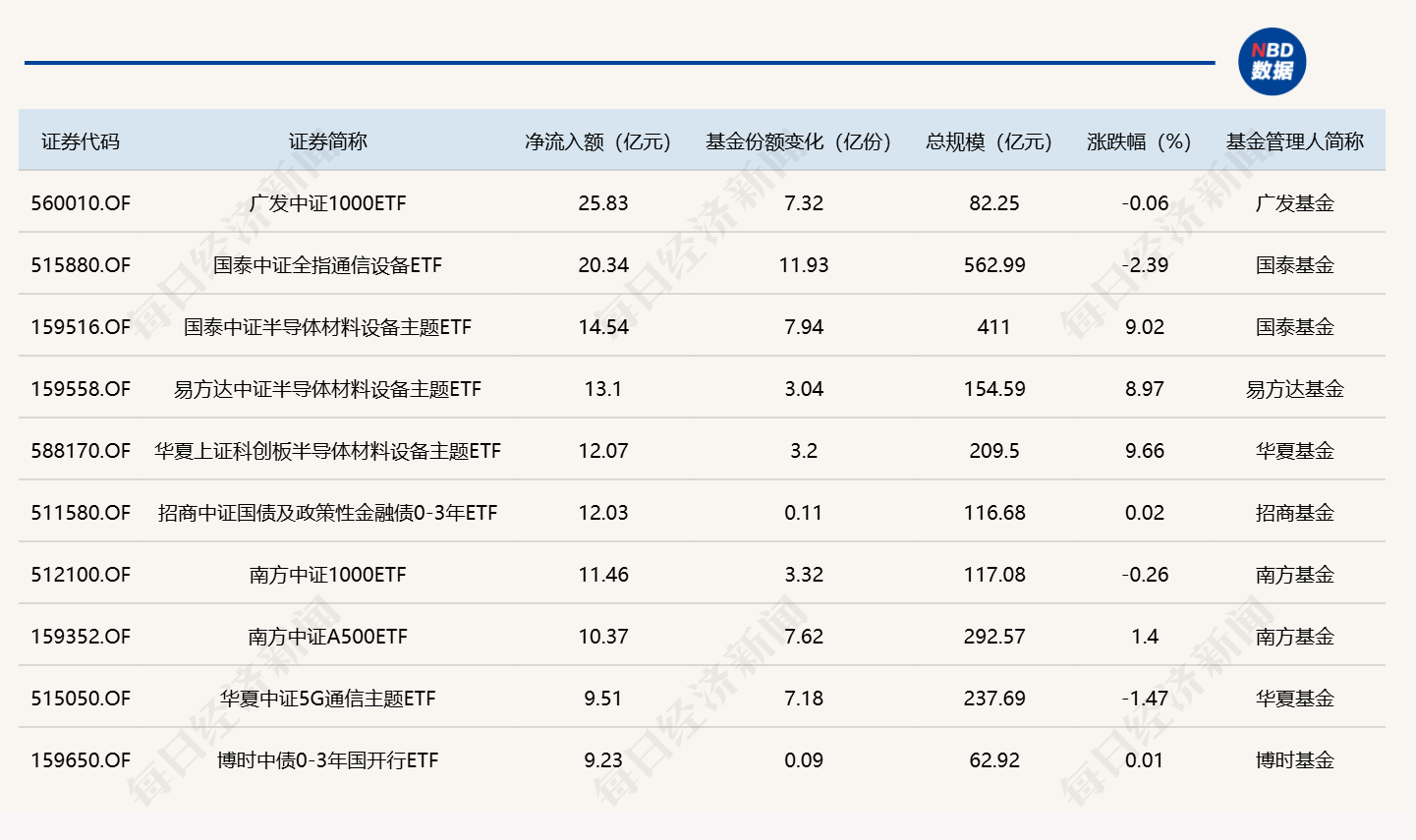This screenshot has height=840, width=1416.
Task: Click share change value 7.62
Action: (804, 637)
